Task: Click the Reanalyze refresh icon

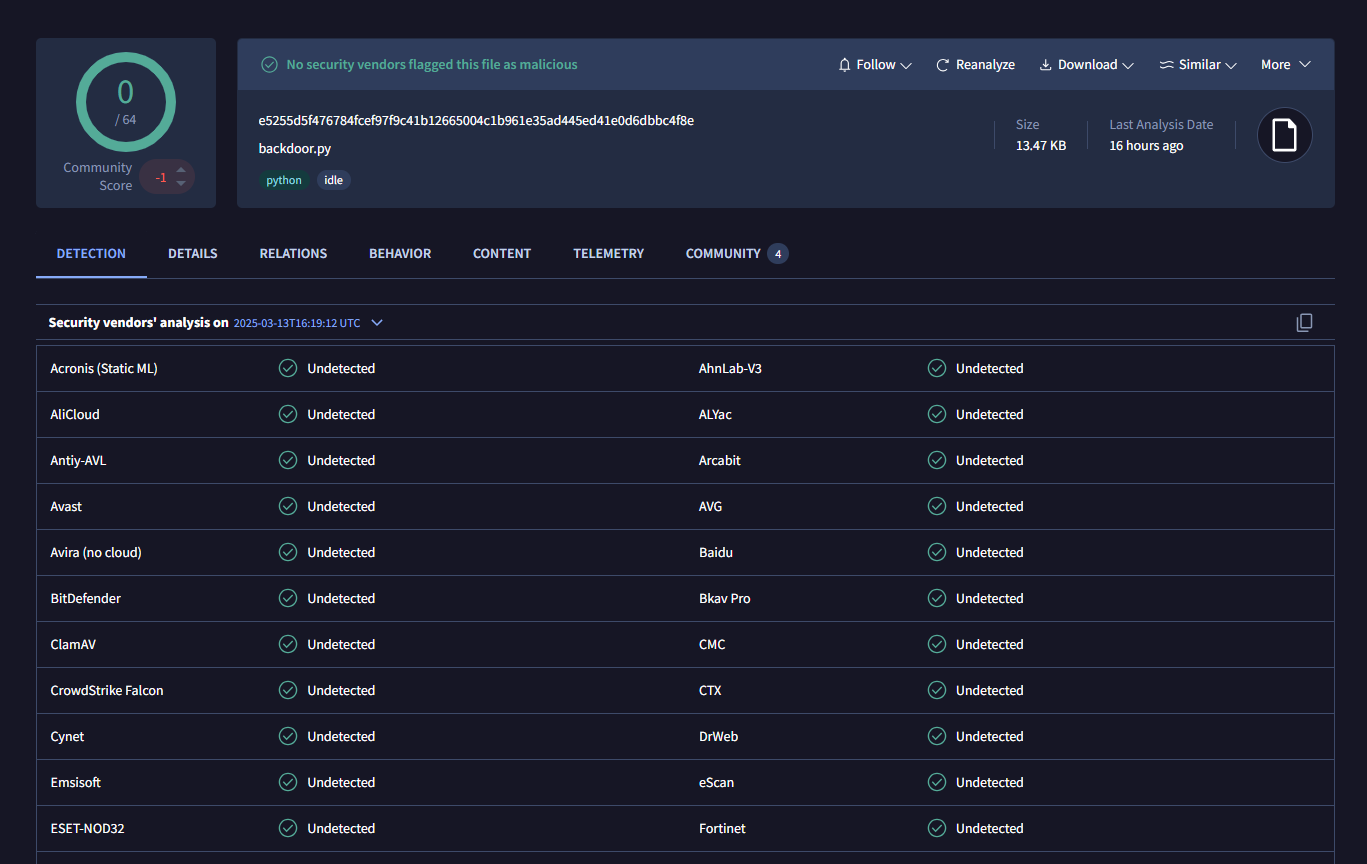Action: point(942,65)
